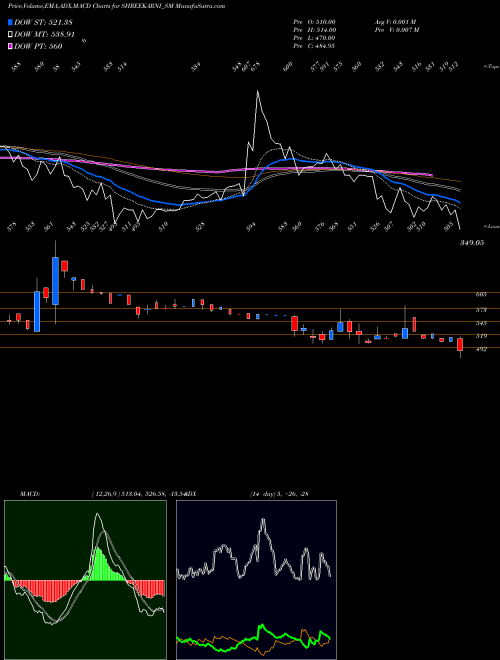Click the 'Pre H: 514.00' value

(314, 30)
